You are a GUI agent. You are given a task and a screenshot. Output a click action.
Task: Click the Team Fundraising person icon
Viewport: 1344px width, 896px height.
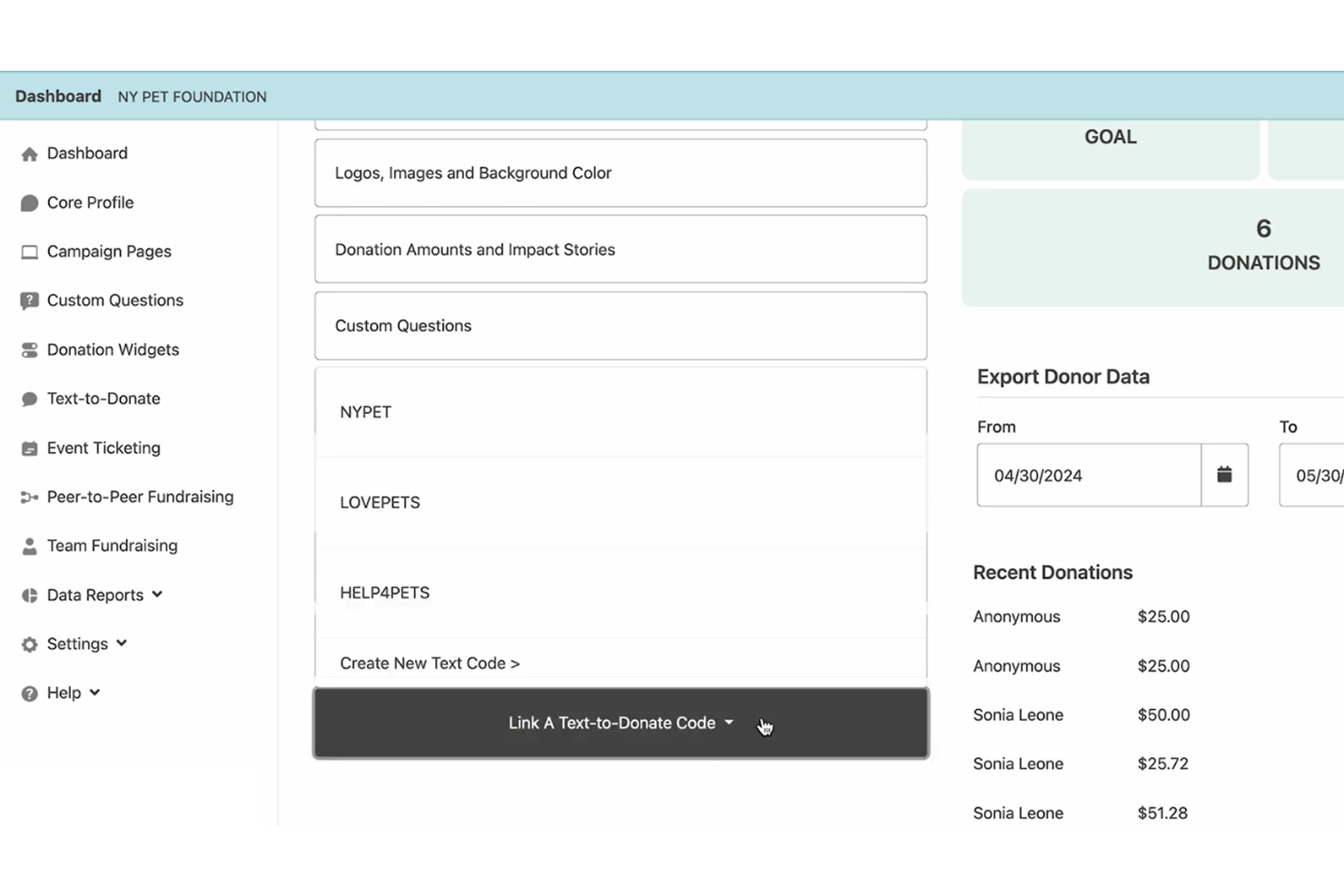(x=29, y=546)
